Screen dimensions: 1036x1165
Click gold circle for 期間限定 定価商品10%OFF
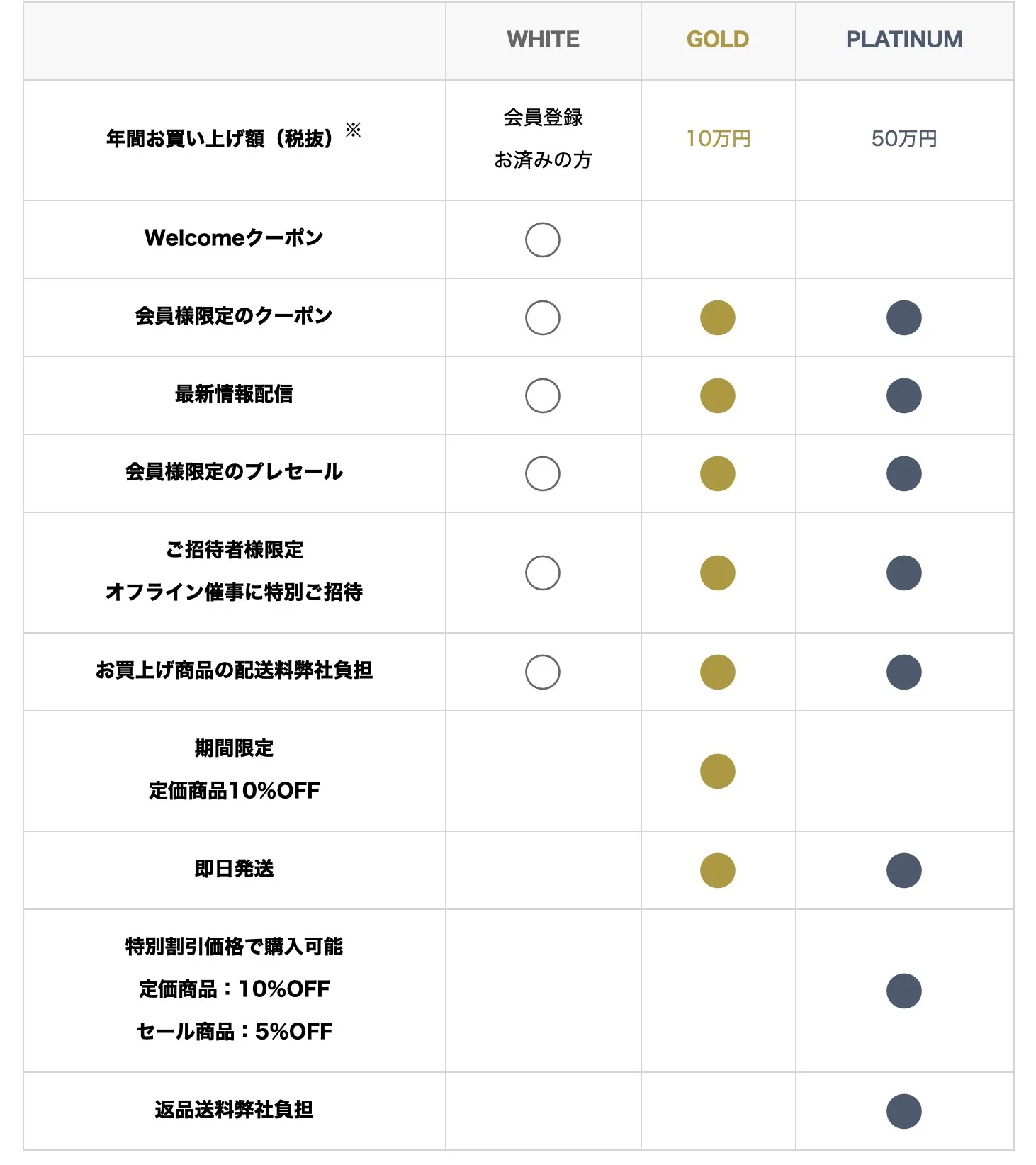[718, 771]
